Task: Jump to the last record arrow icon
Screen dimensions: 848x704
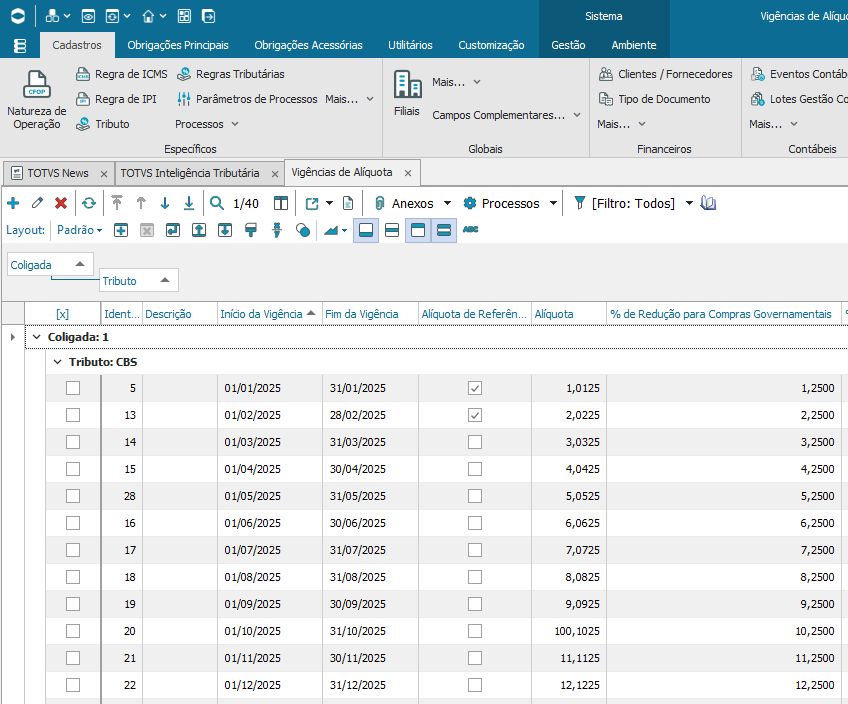Action: 189,203
